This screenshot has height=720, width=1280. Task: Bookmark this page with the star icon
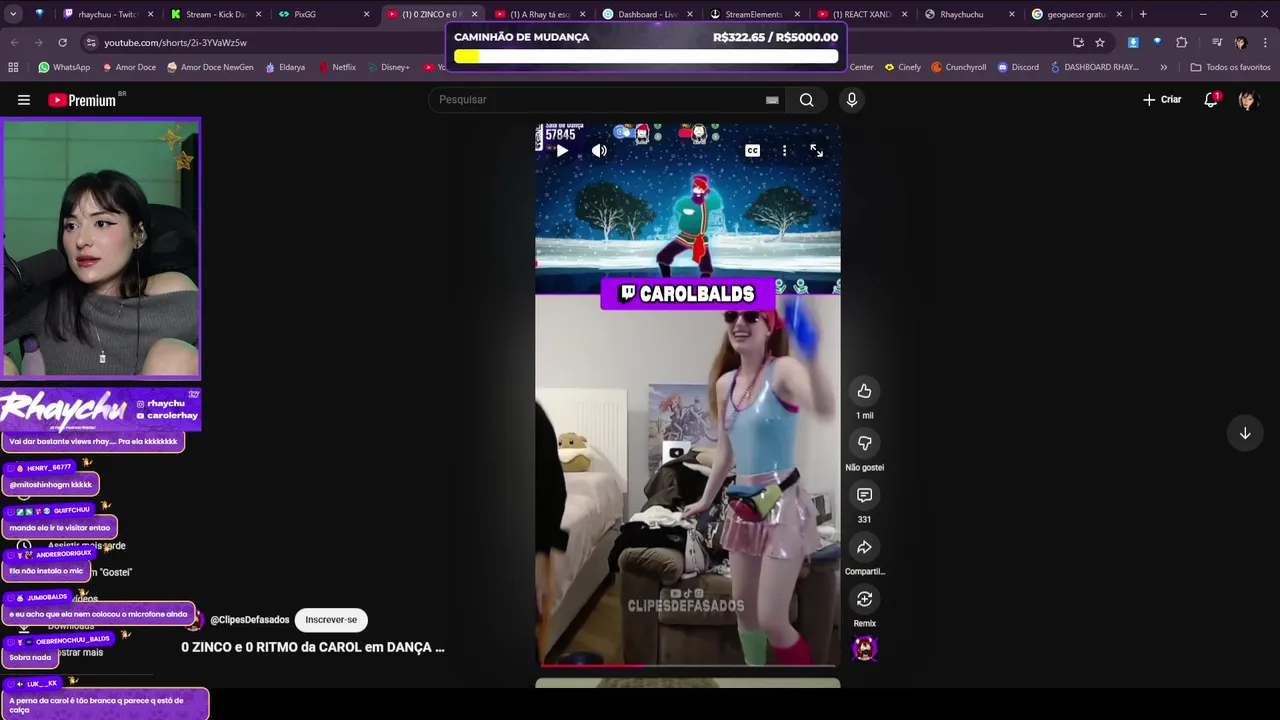(x=1100, y=43)
